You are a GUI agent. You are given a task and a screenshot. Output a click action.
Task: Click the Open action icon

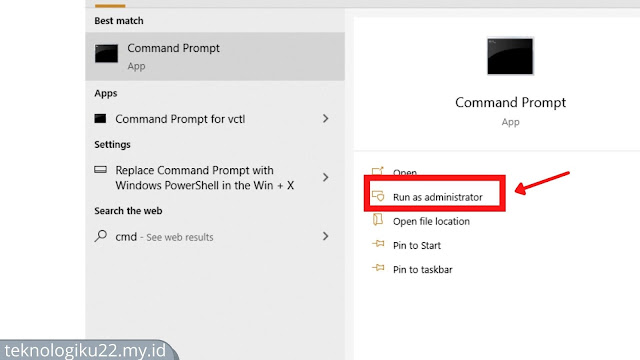click(x=378, y=171)
